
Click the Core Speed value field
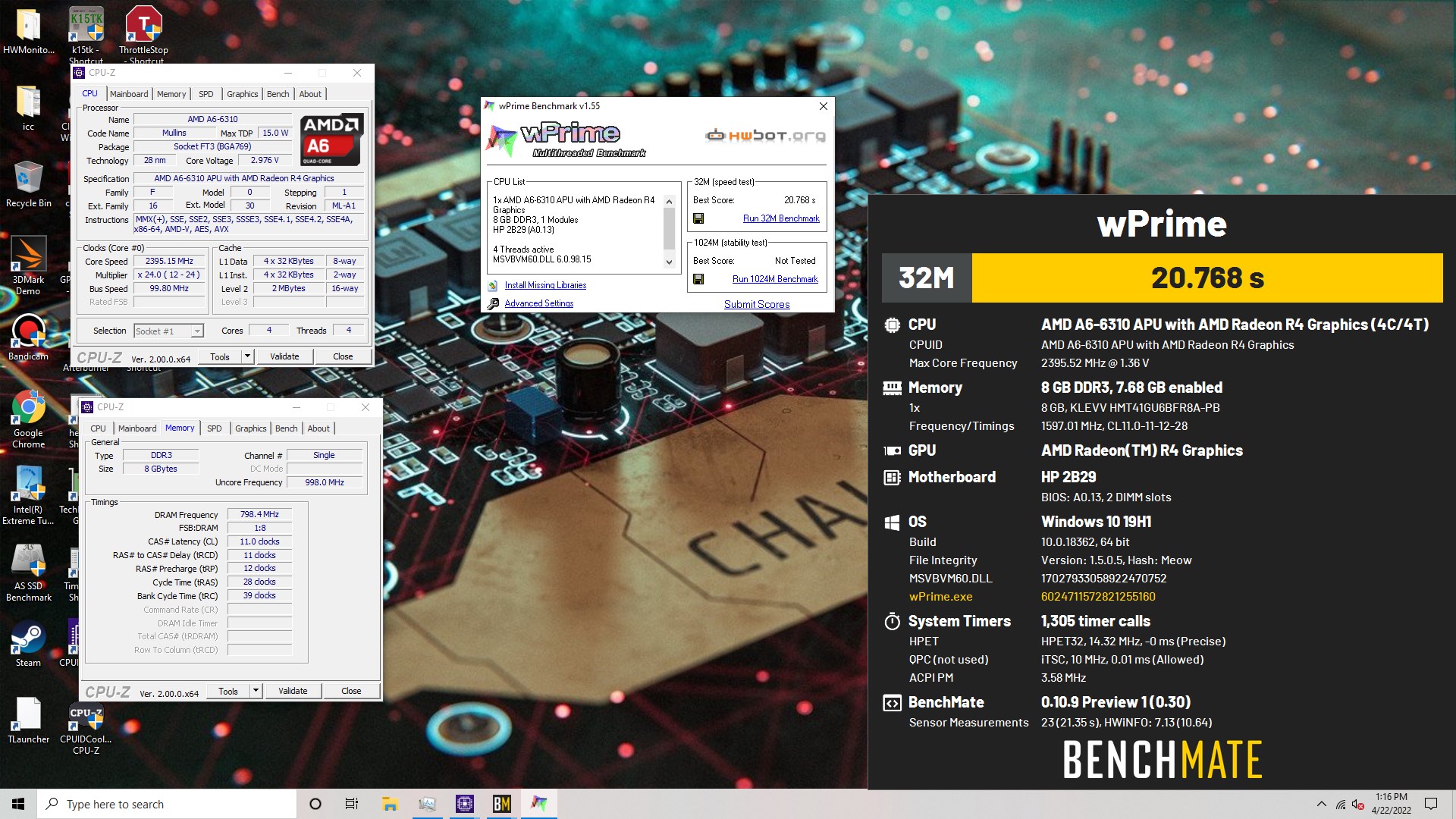tap(169, 261)
